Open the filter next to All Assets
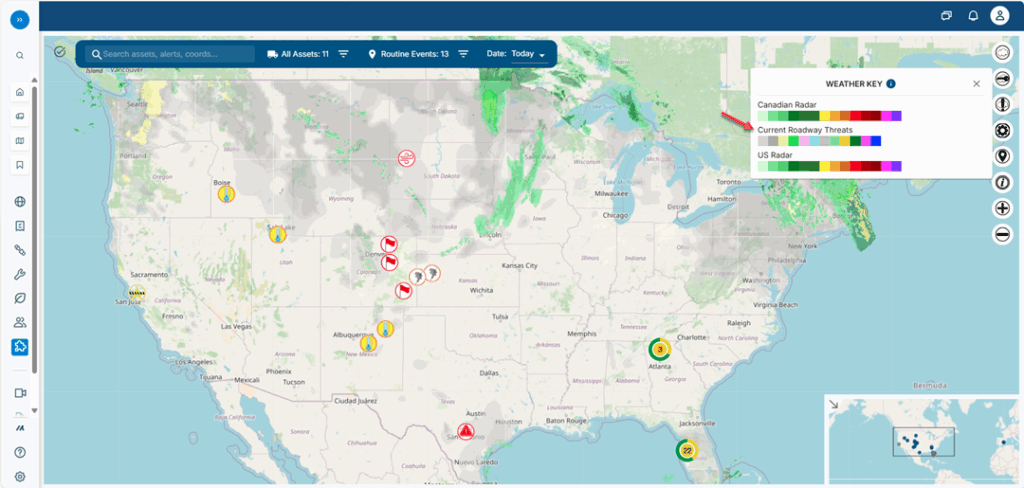The image size is (1024, 488). coord(344,54)
